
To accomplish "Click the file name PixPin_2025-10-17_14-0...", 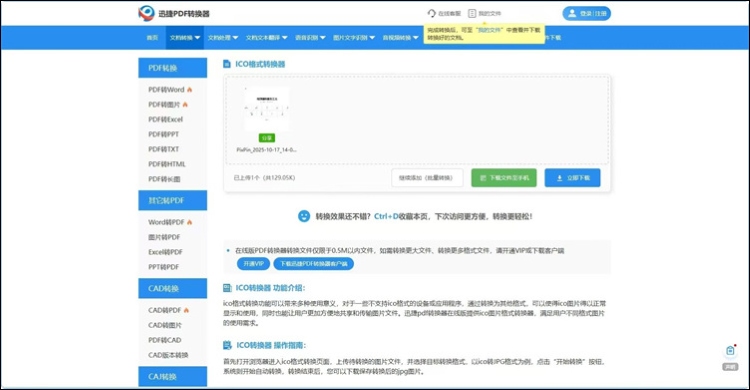I will (266, 150).
